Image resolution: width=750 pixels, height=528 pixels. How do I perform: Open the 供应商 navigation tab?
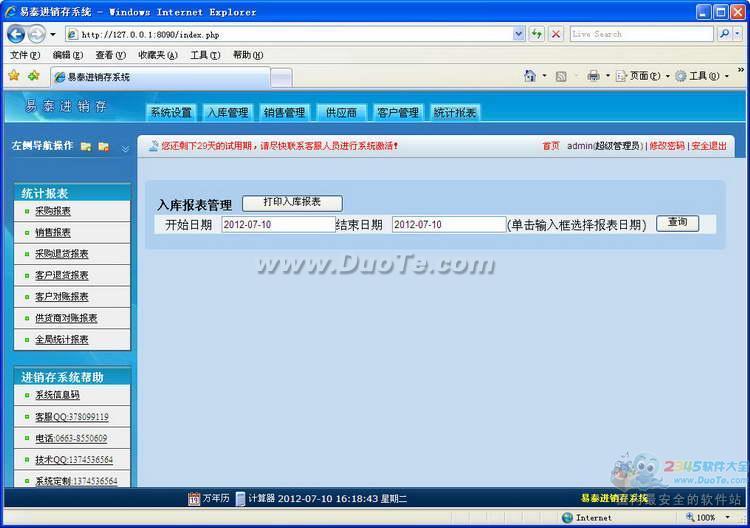tap(341, 112)
